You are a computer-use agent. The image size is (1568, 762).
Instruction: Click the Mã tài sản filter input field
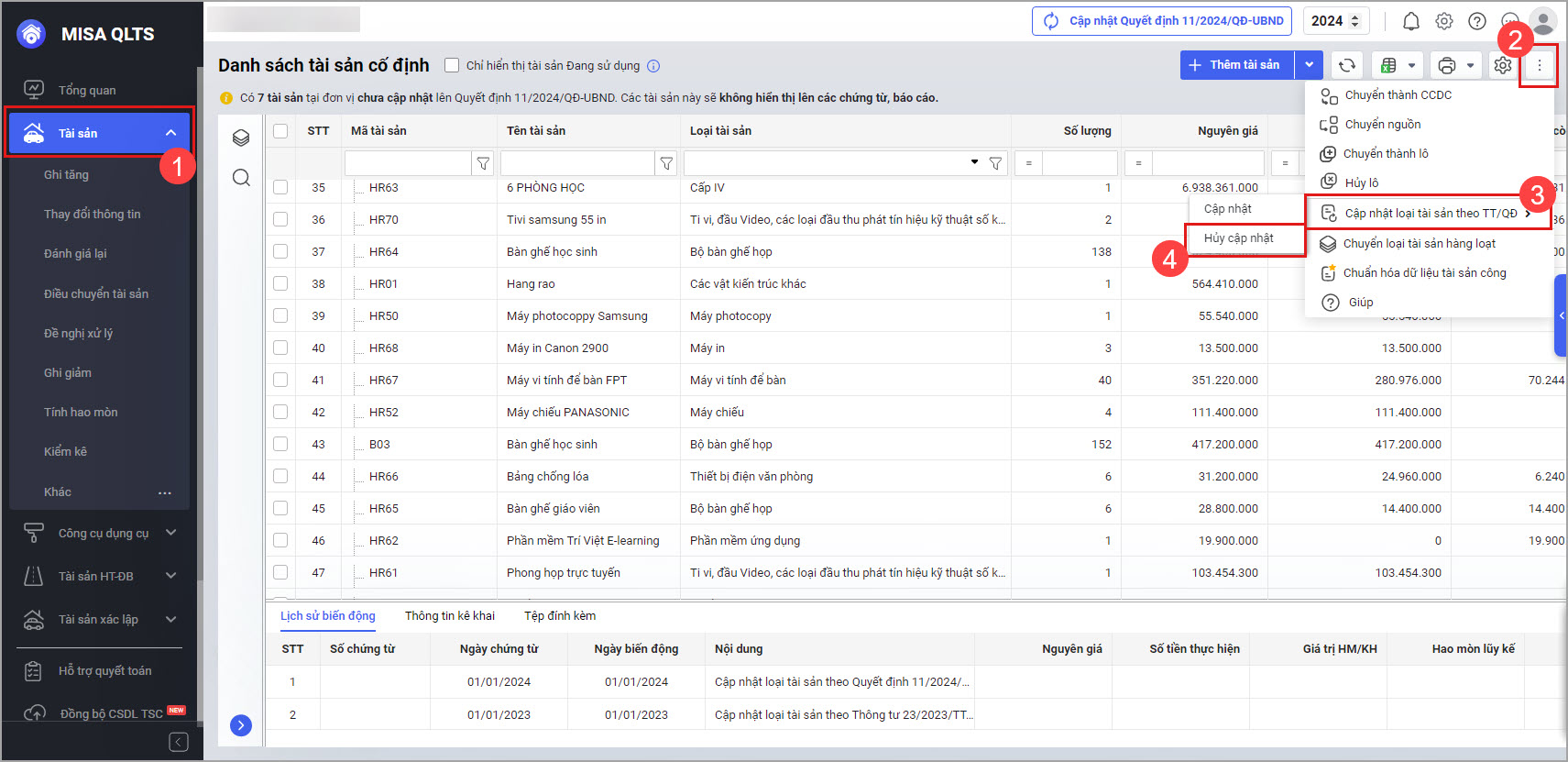pyautogui.click(x=408, y=163)
